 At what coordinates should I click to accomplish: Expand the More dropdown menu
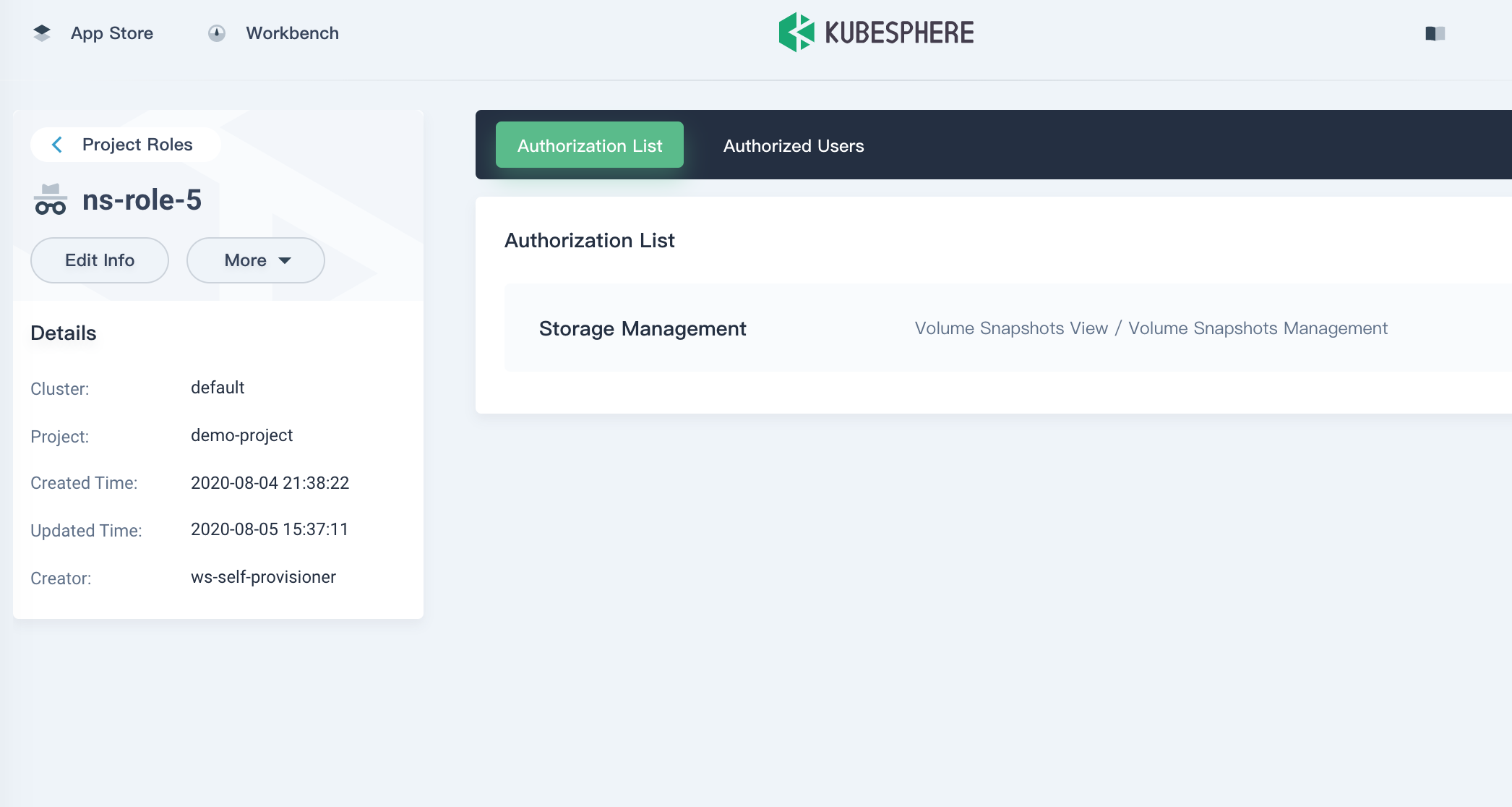point(256,260)
